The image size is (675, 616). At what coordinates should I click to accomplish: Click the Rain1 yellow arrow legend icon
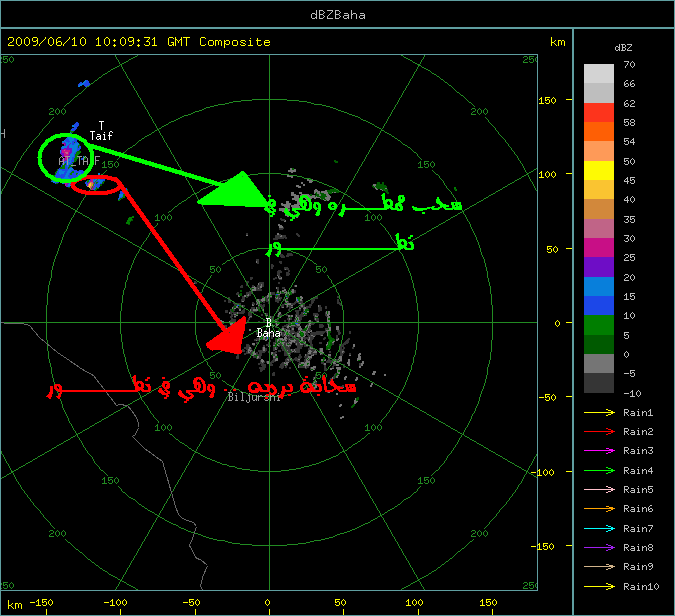pos(599,412)
